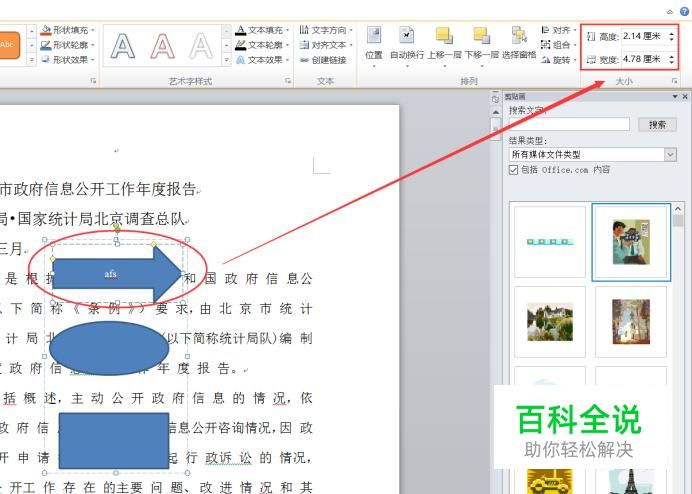Open Text Outline (文本轮廓) menu
Viewport: 692px width, 494px height.
[x=262, y=45]
